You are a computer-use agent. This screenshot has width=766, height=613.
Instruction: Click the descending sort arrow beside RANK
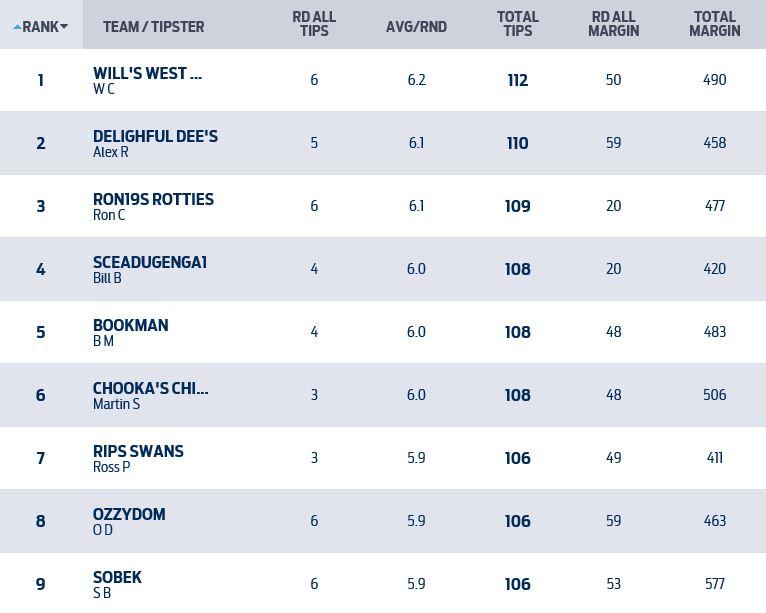coord(64,27)
